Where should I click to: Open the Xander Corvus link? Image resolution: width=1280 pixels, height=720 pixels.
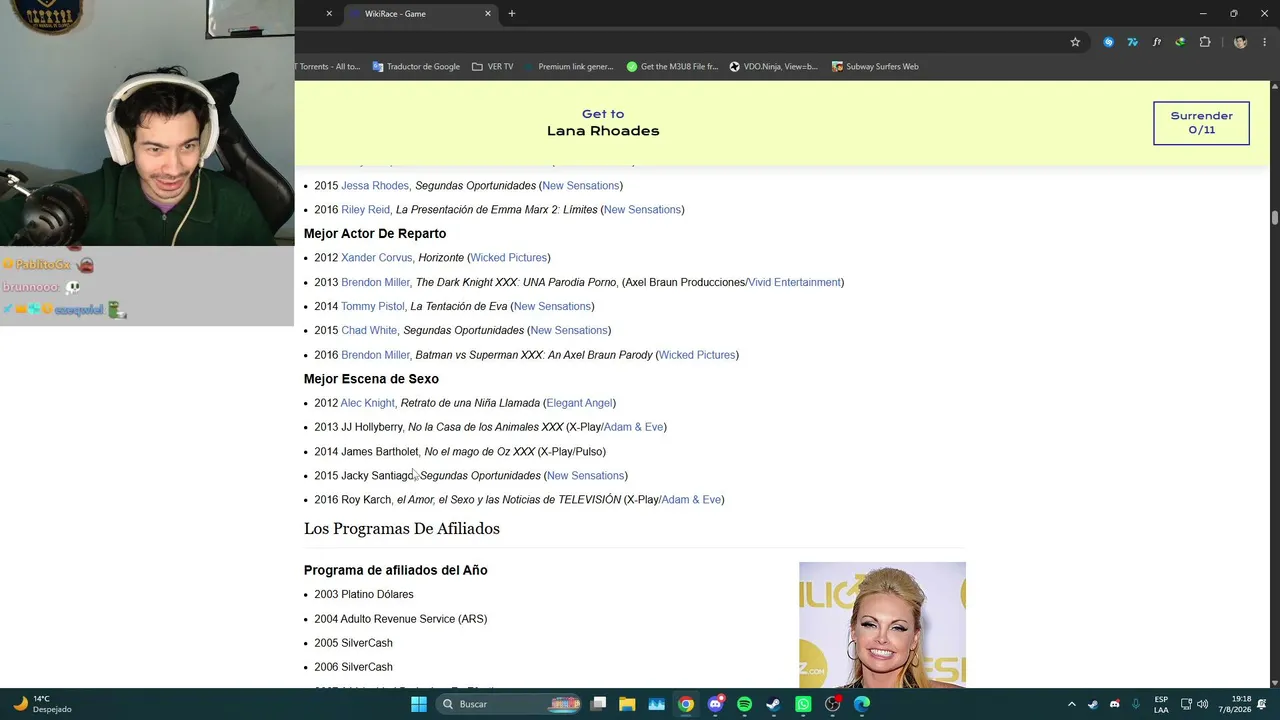point(376,258)
